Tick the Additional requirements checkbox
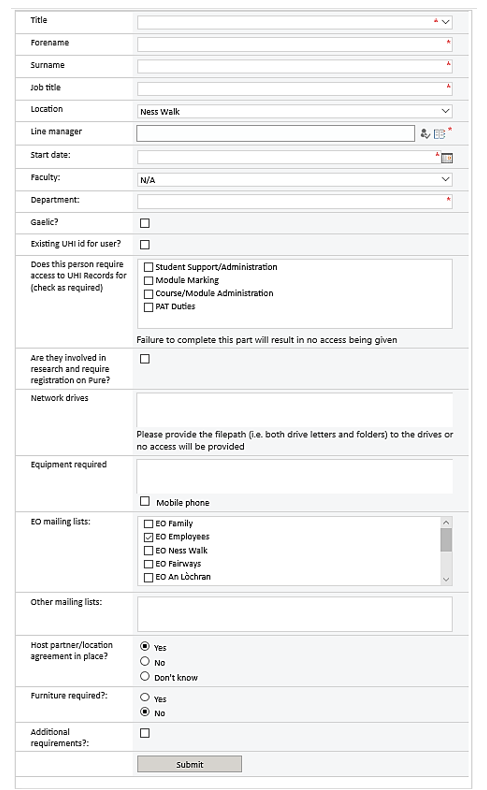 click(x=145, y=733)
